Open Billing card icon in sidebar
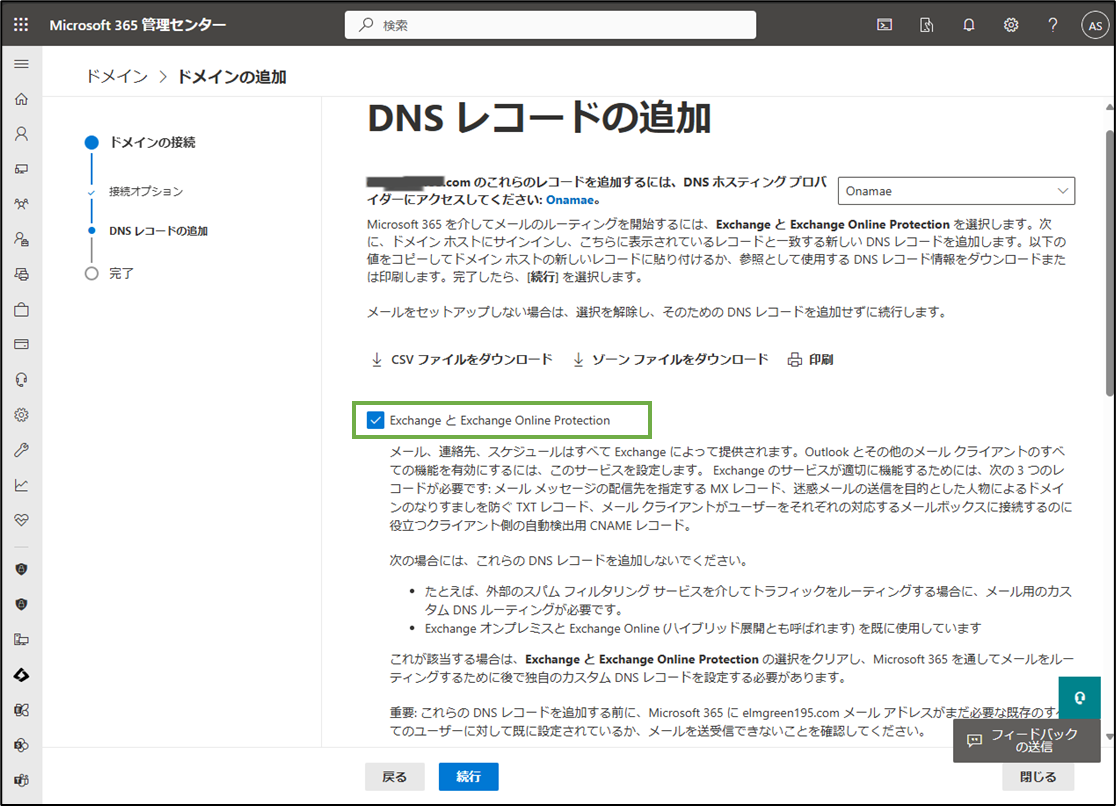 pos(21,345)
